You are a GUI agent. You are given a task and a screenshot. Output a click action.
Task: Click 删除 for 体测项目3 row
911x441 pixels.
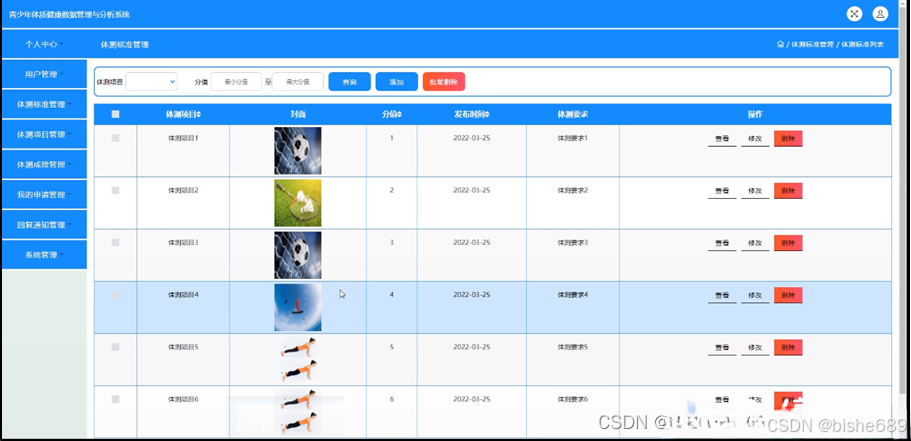point(788,243)
